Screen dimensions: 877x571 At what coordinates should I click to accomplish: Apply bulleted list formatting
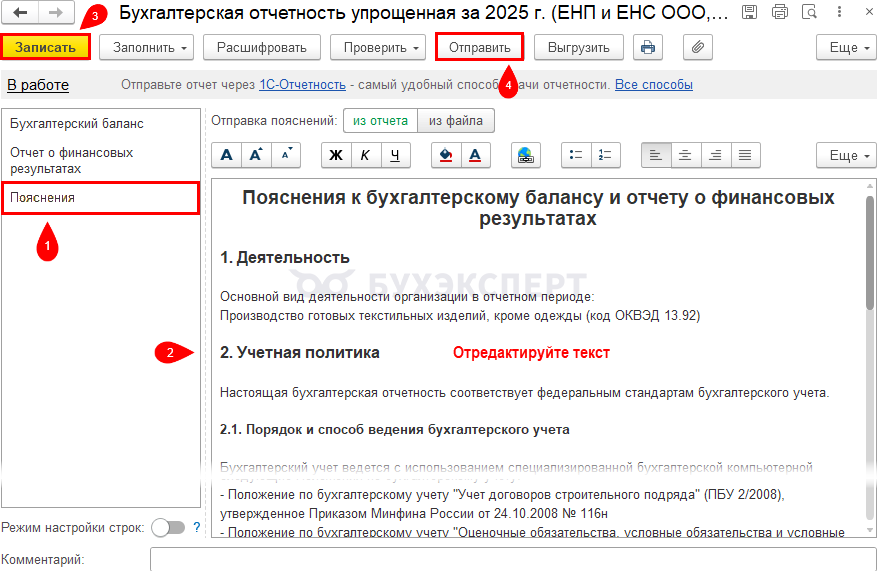pyautogui.click(x=576, y=155)
